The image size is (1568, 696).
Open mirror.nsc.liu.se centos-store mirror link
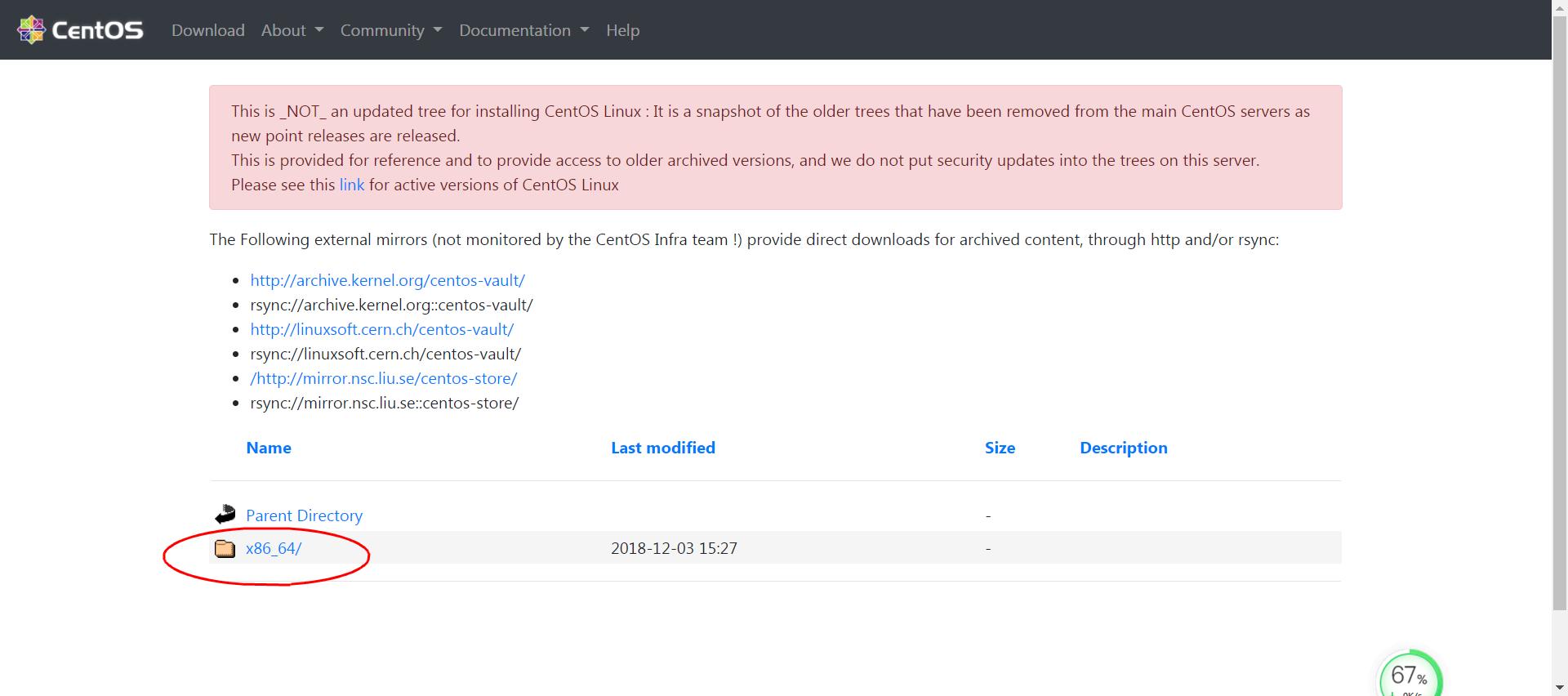(x=383, y=378)
